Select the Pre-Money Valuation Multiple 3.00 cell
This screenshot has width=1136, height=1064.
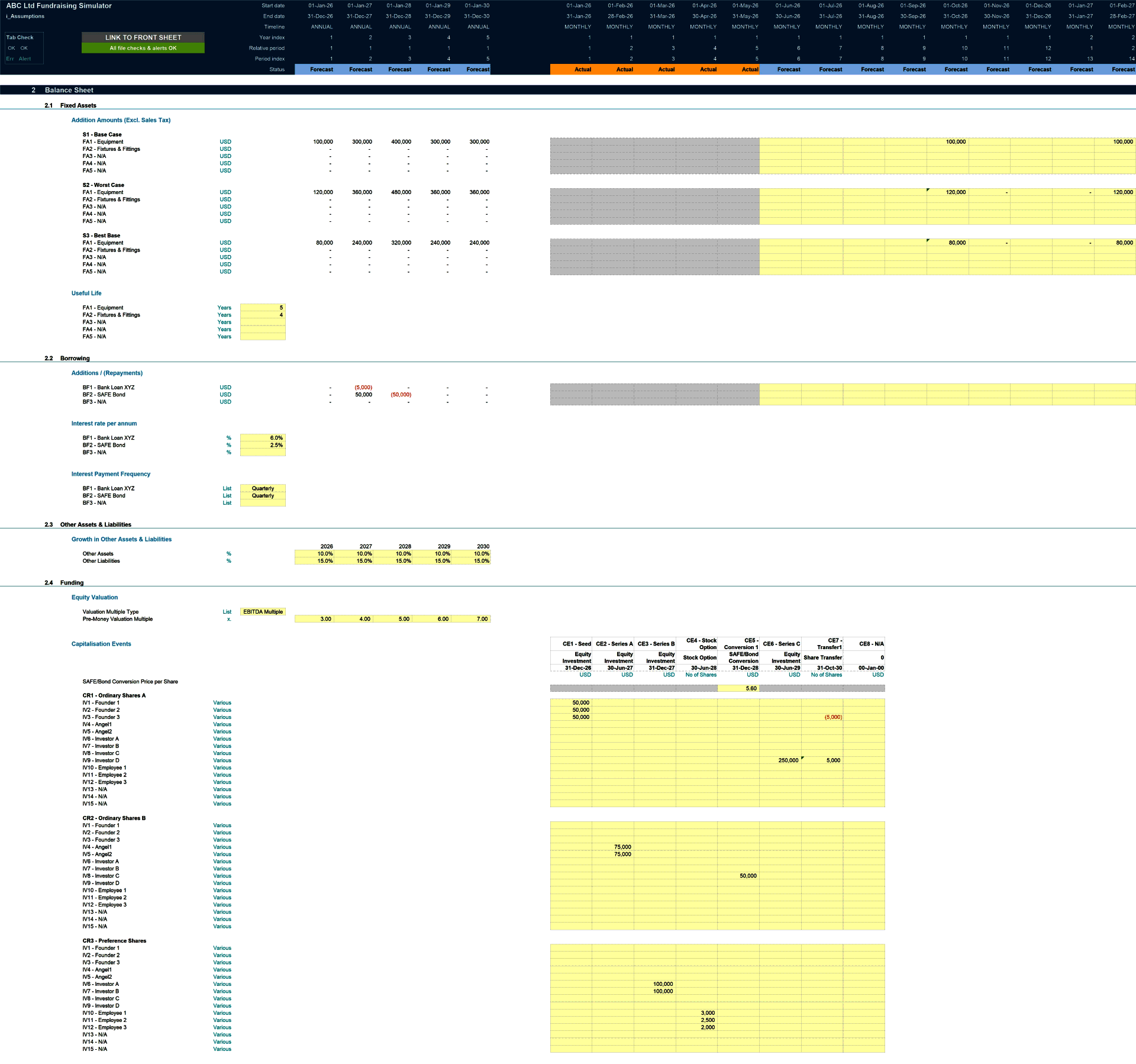[x=314, y=619]
